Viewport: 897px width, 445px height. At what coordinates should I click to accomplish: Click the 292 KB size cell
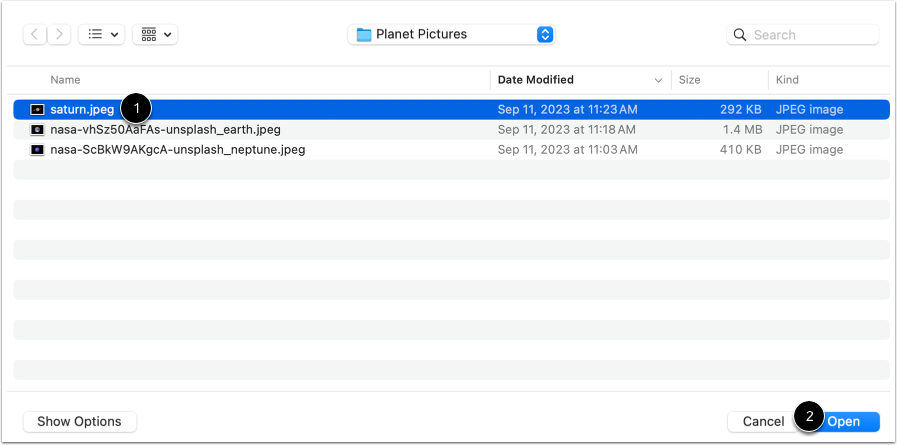tap(741, 109)
